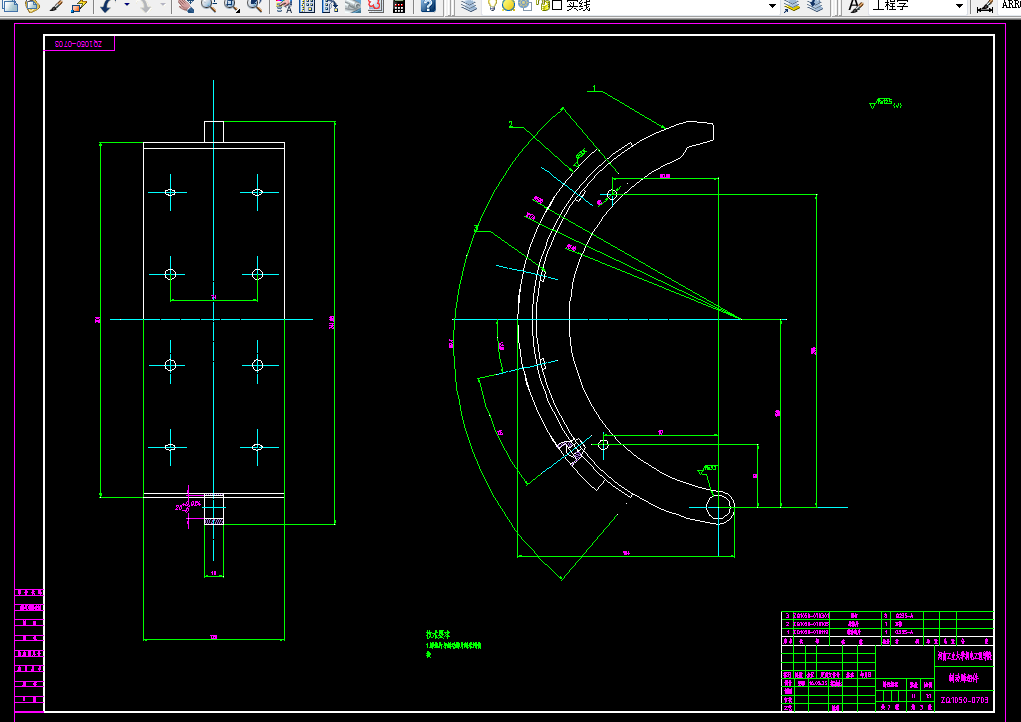The height and width of the screenshot is (722, 1021).
Task: Click the Paste clipboard icon
Action: (x=32, y=6)
